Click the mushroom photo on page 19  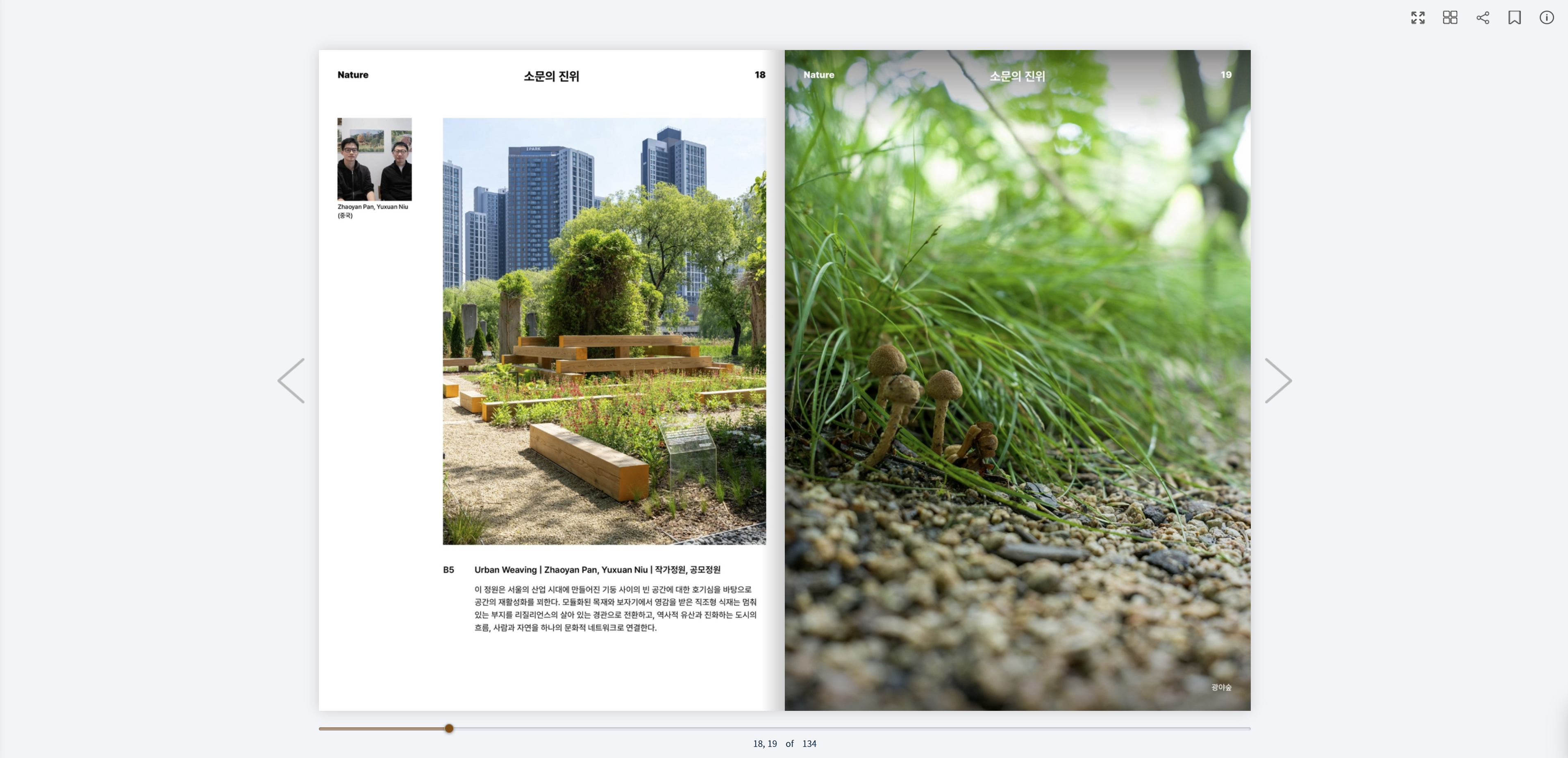[x=1017, y=380]
